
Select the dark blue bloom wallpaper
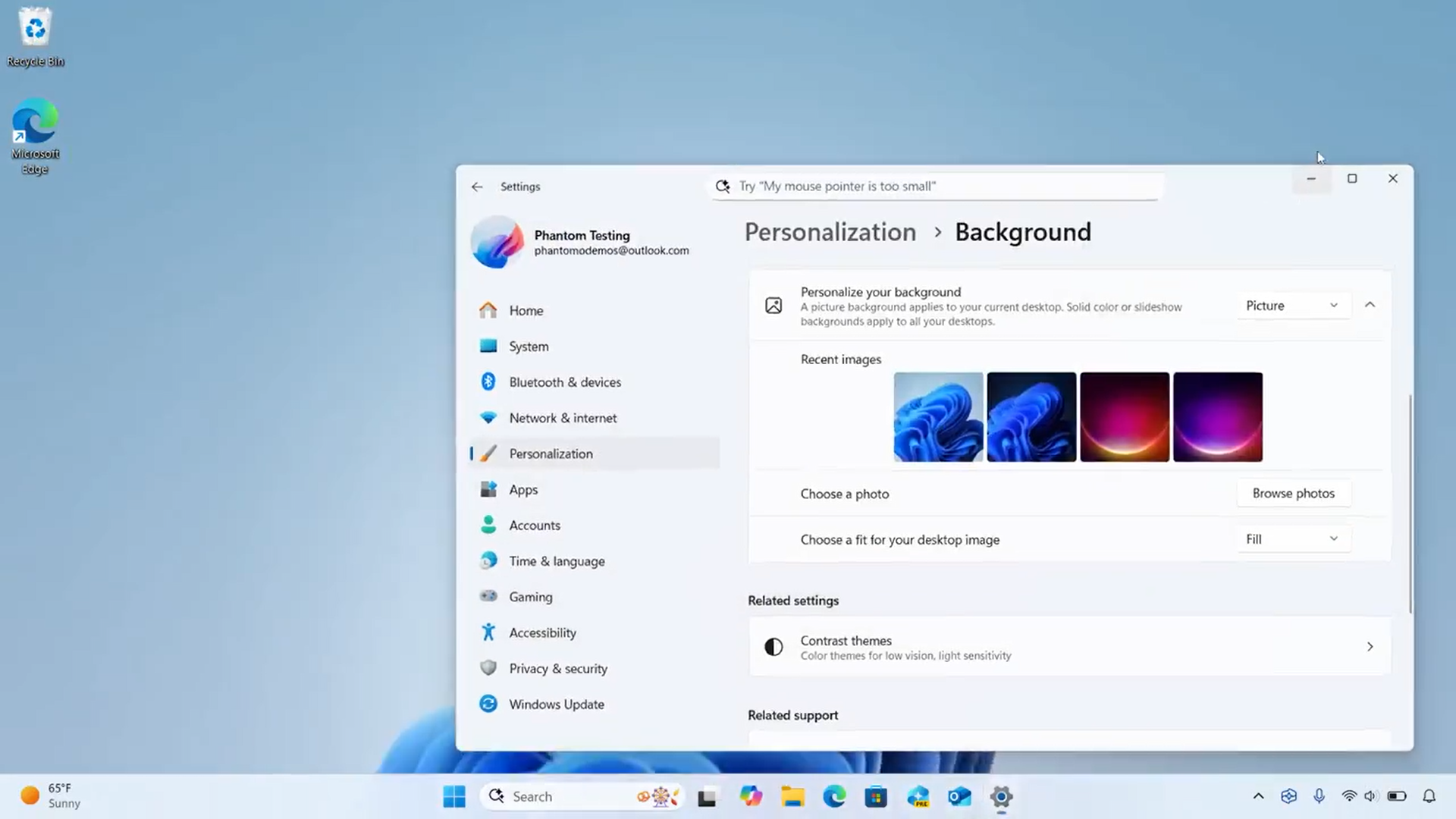1031,417
